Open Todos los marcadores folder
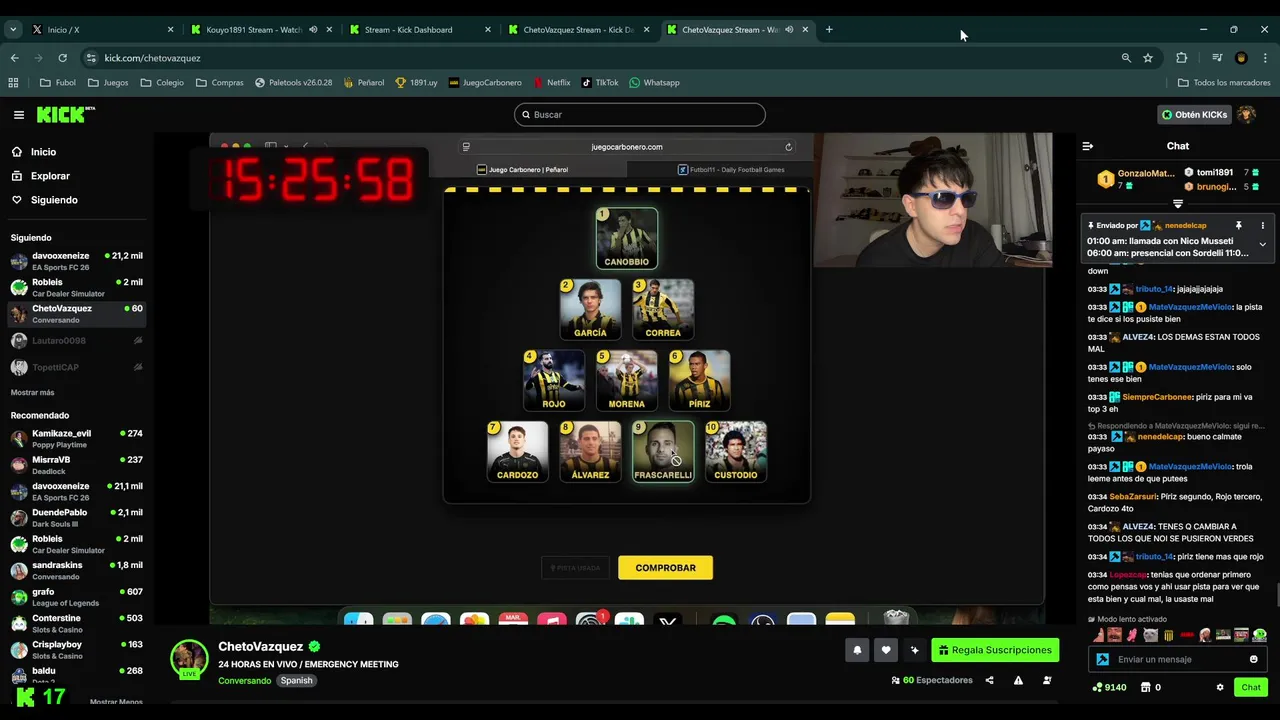 coord(1224,83)
